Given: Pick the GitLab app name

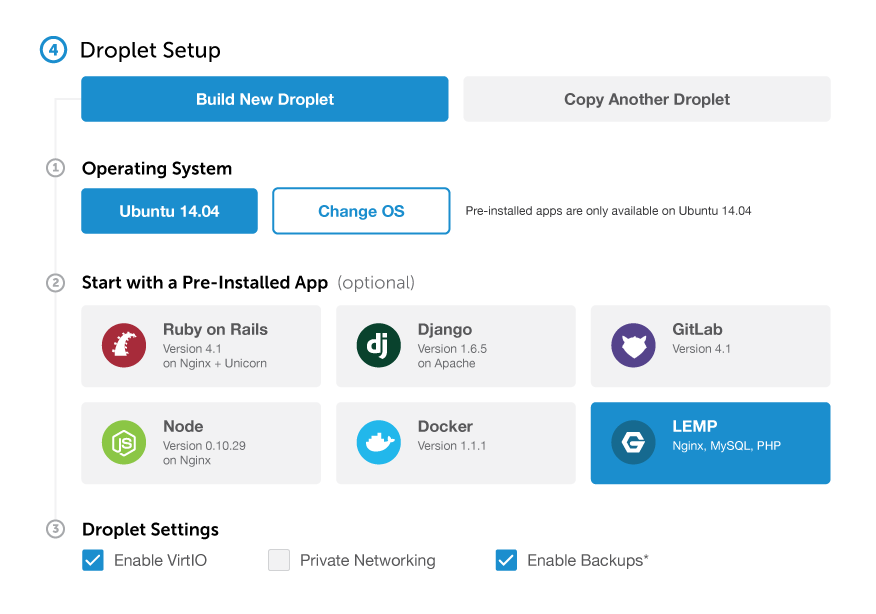Looking at the screenshot, I should 697,329.
